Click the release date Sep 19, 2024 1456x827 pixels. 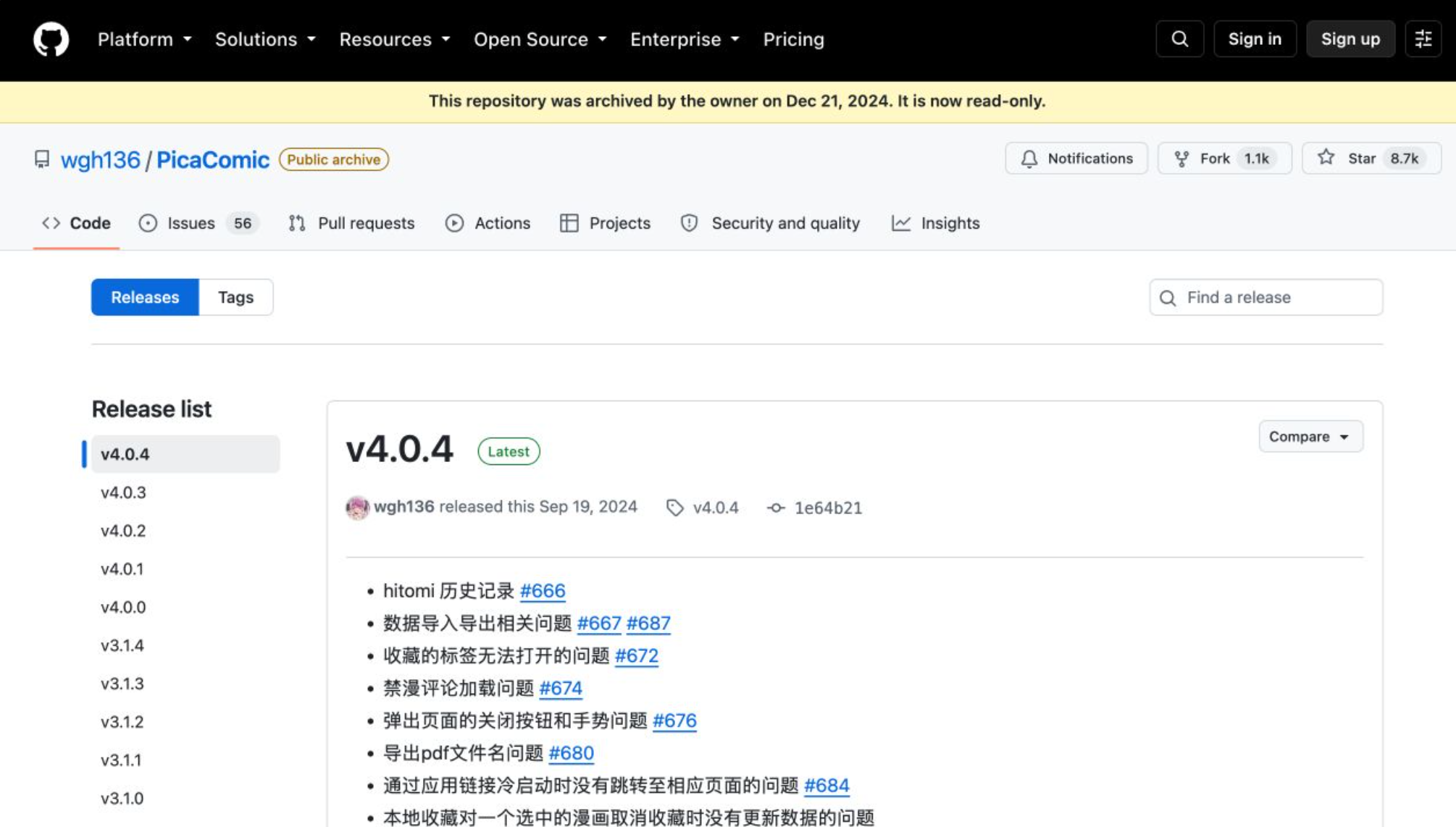coord(588,507)
